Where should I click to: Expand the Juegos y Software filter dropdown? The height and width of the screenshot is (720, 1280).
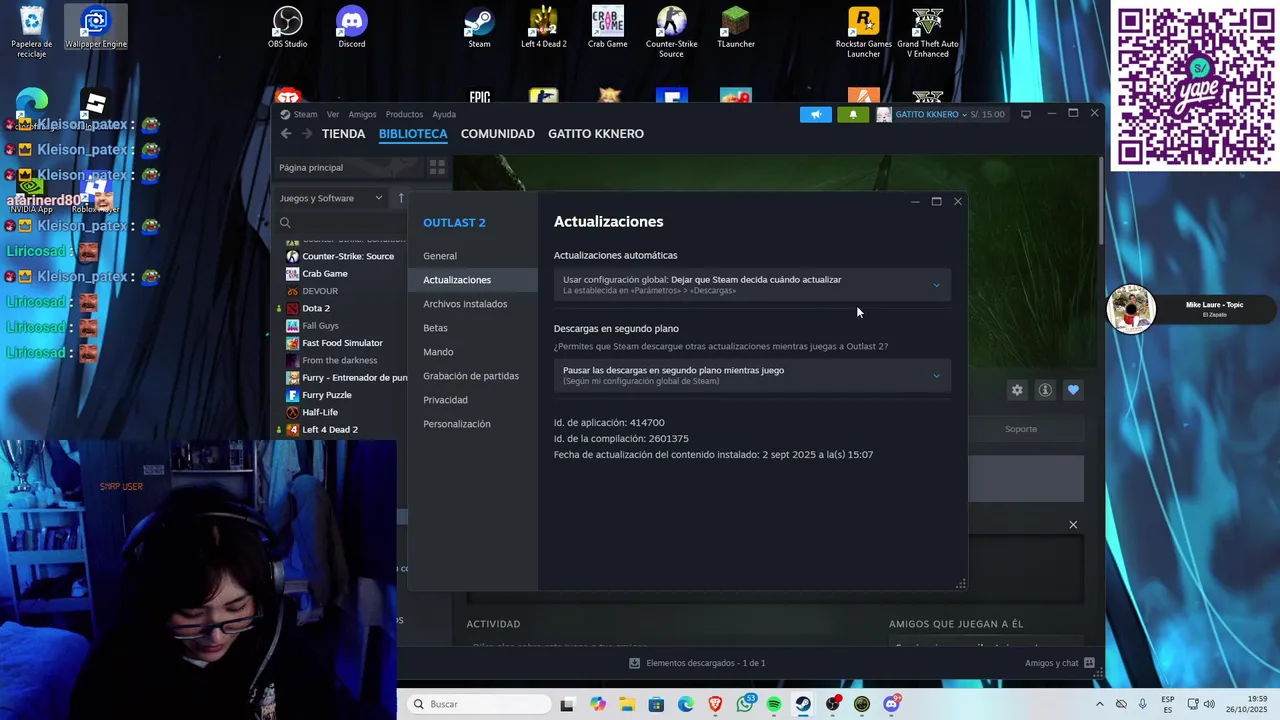(x=331, y=198)
